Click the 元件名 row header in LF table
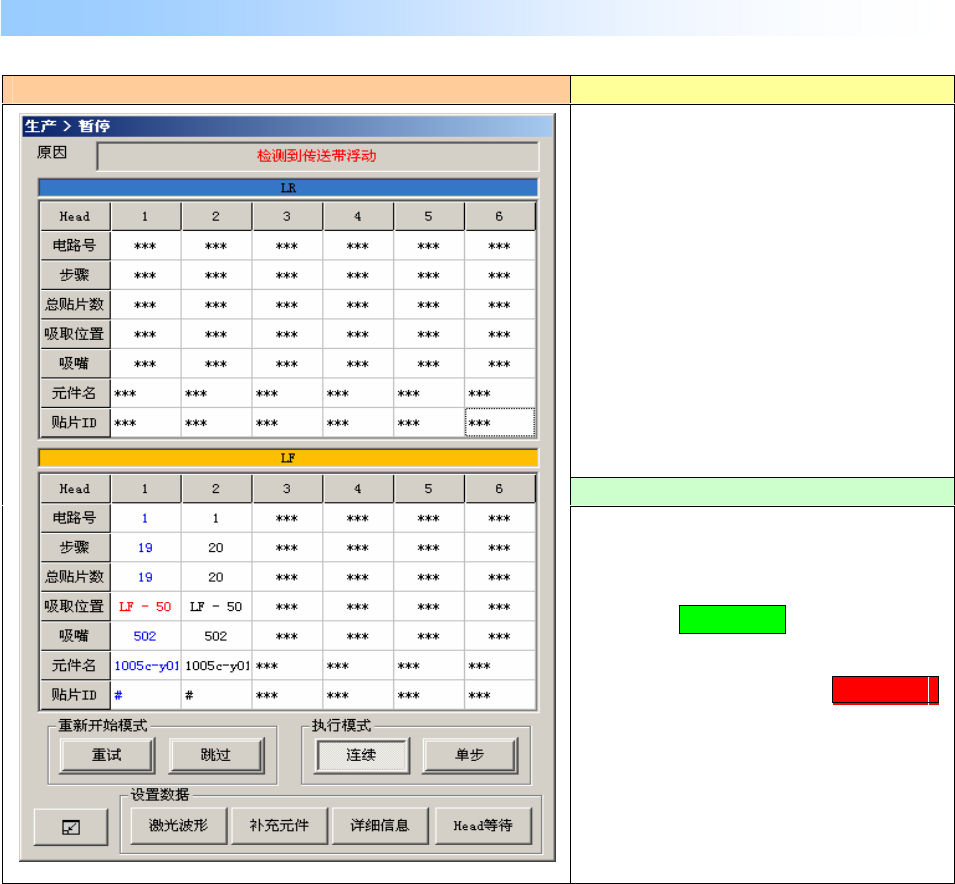Viewport: 955px width, 884px height. 75,665
